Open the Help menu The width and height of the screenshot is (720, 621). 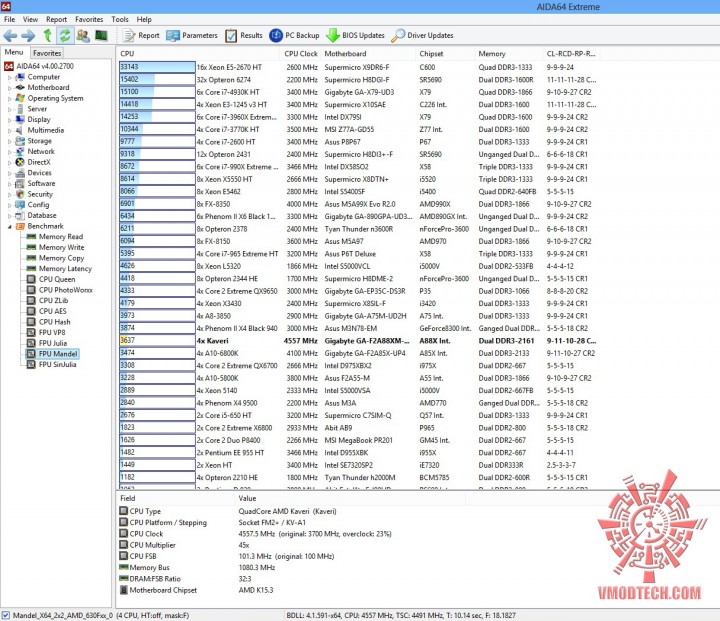point(144,19)
